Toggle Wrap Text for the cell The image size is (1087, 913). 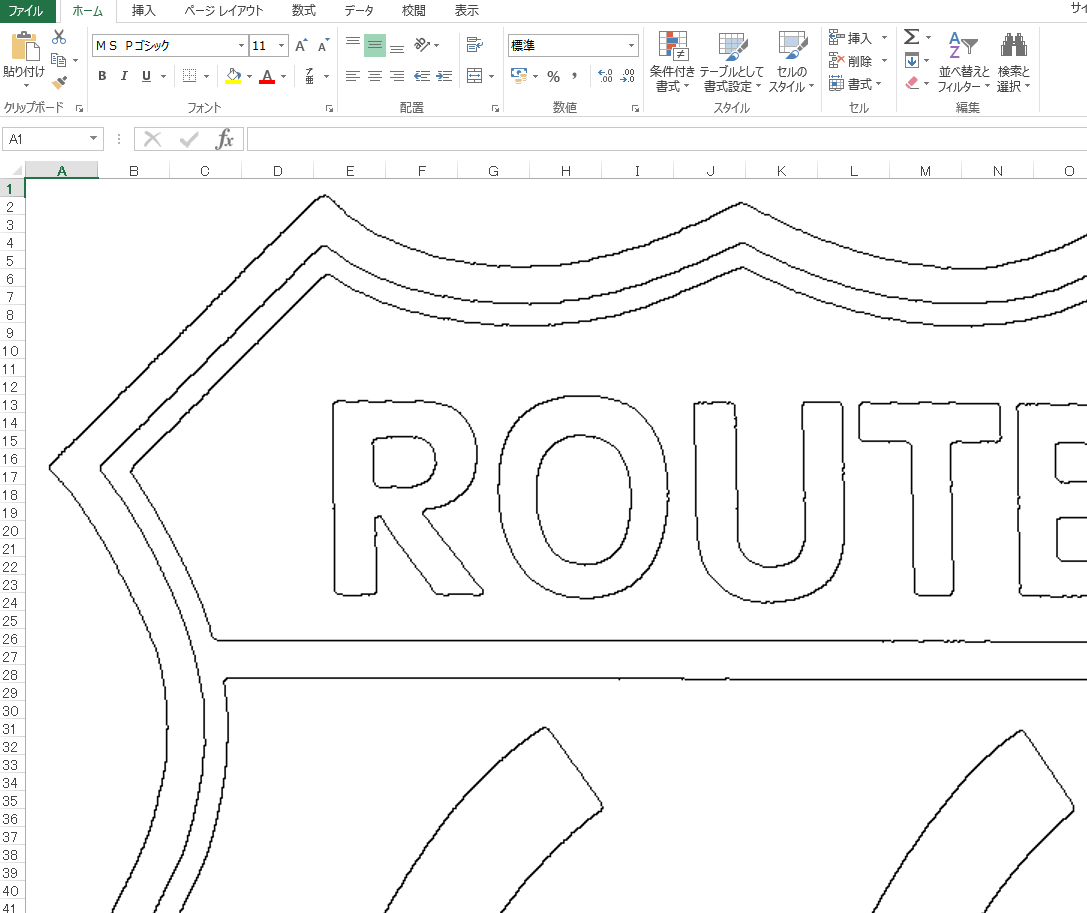point(475,45)
